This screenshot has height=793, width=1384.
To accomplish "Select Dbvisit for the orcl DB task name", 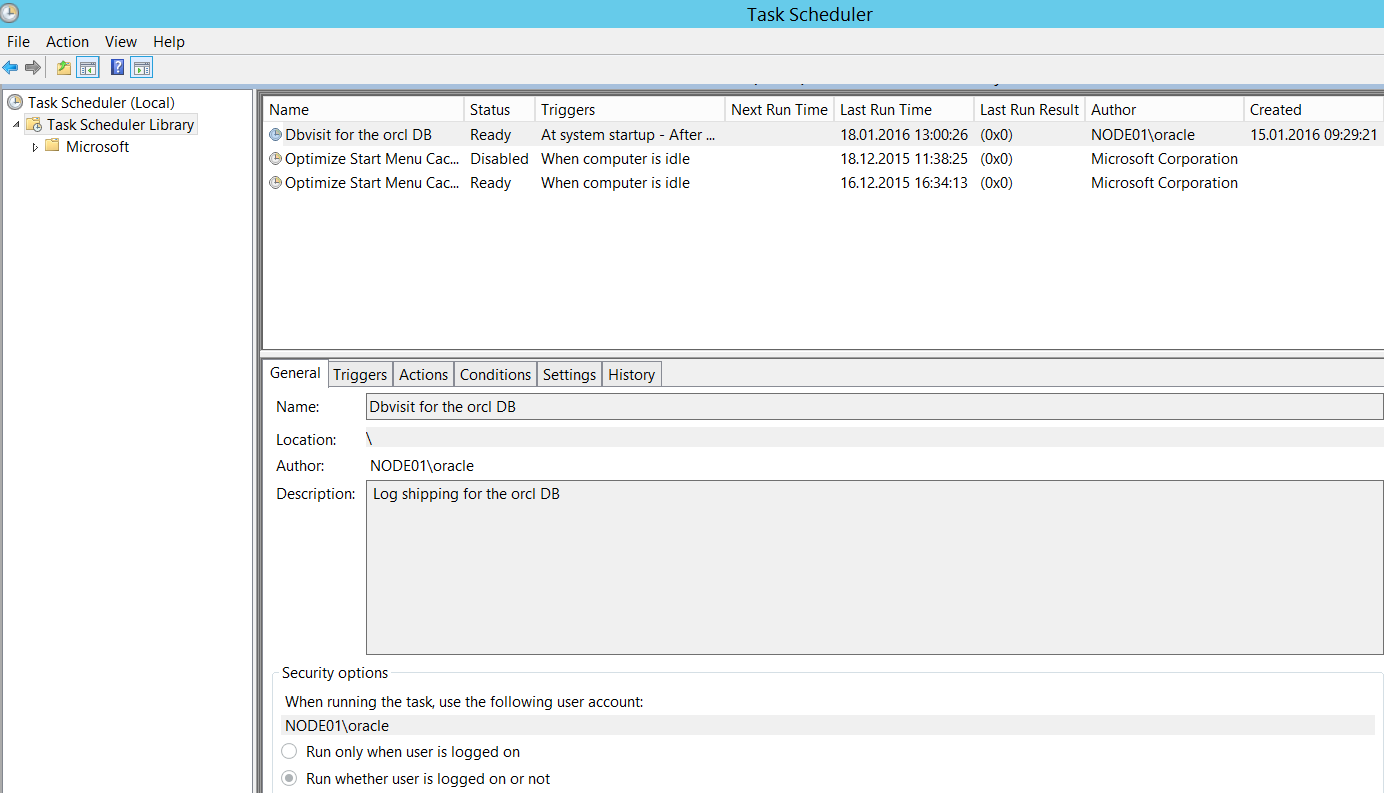I will point(358,134).
